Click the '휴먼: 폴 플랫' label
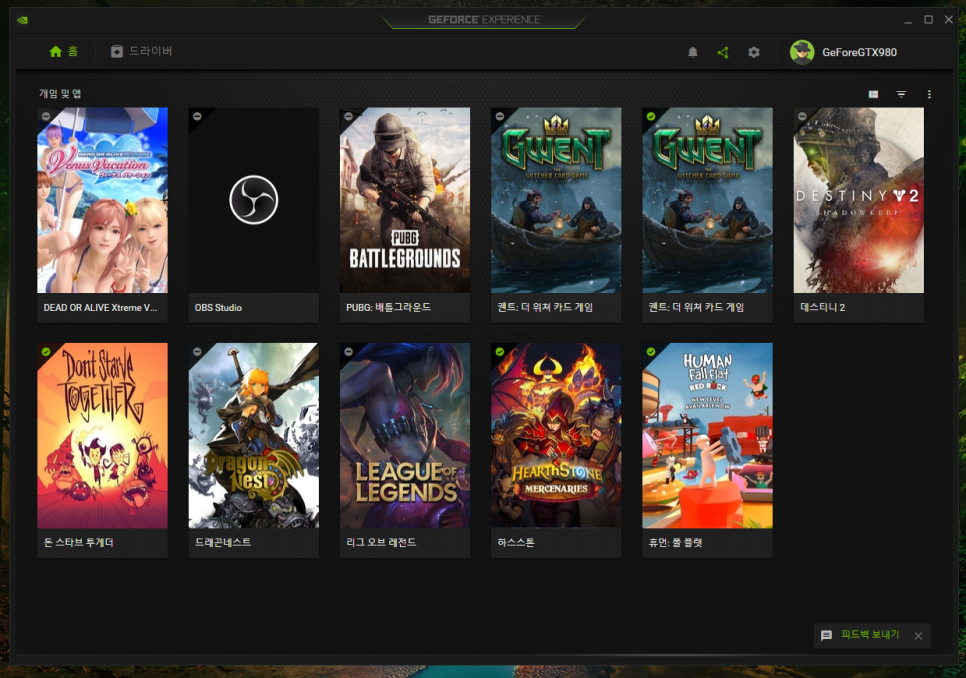The height and width of the screenshot is (678, 966). click(675, 543)
